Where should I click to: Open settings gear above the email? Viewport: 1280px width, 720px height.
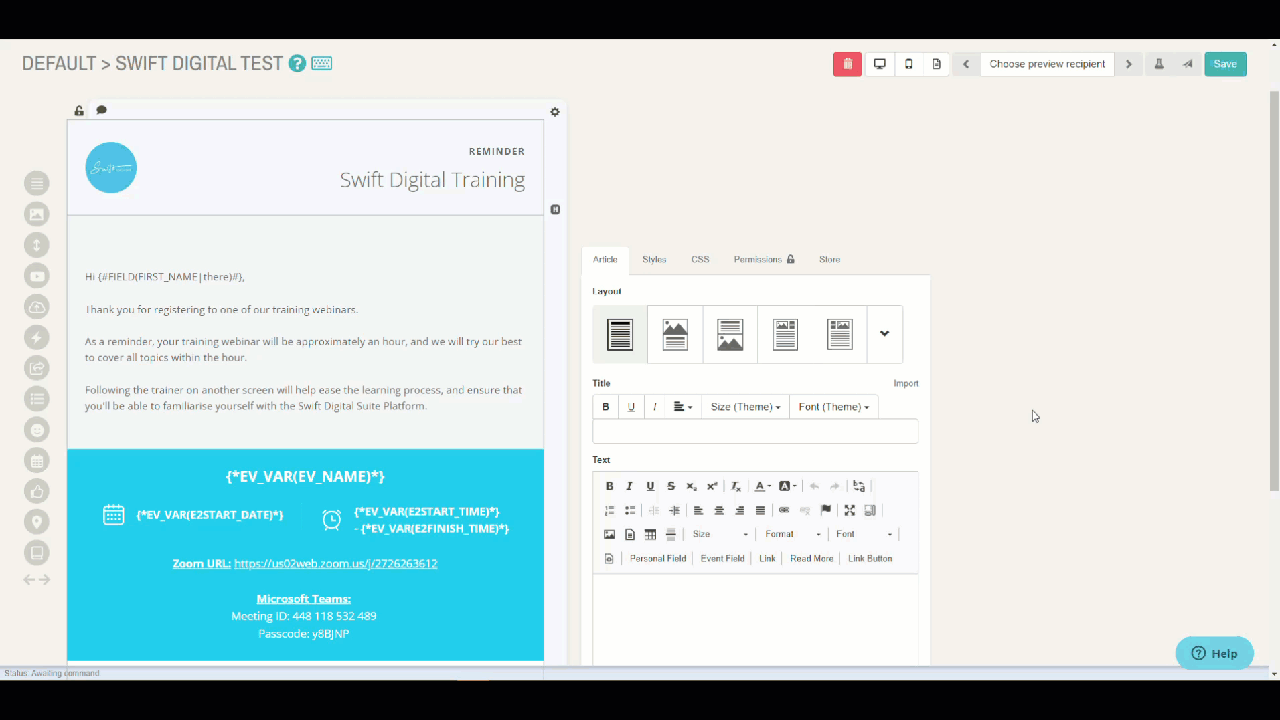tap(555, 112)
